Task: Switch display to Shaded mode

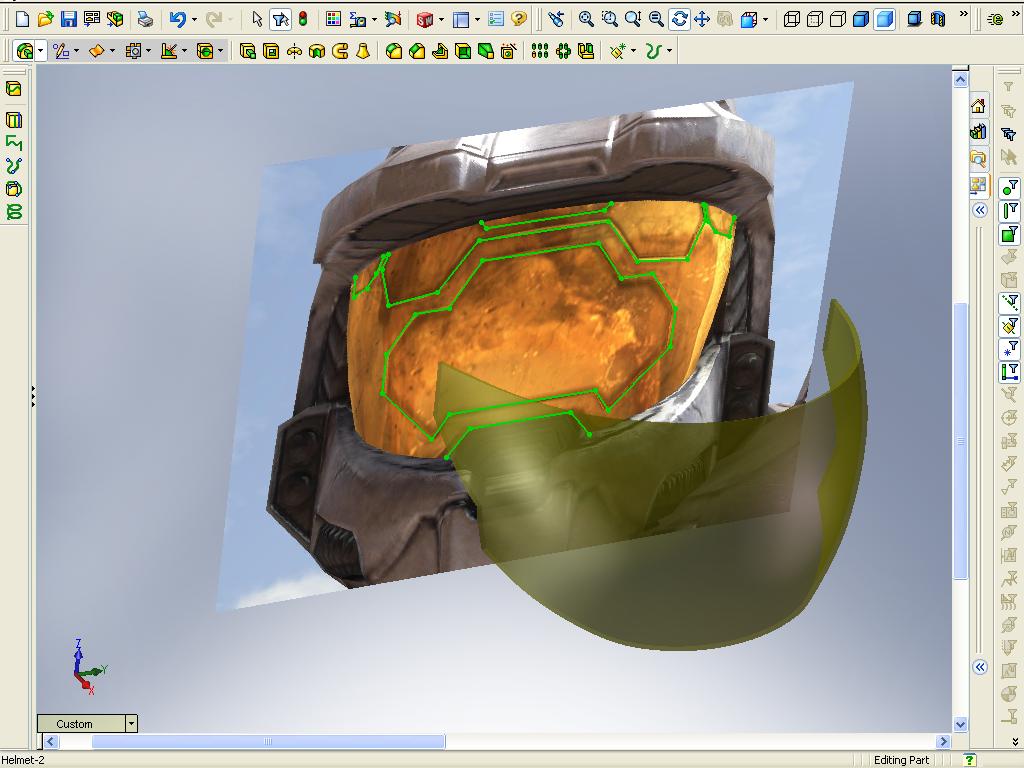Action: pos(884,20)
